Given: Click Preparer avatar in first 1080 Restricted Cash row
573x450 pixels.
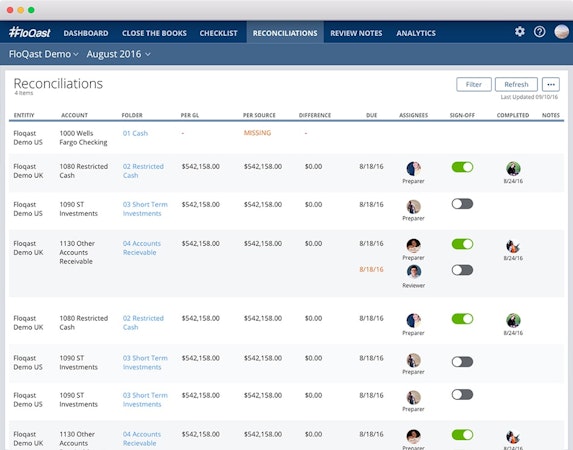Looking at the screenshot, I should (x=413, y=169).
